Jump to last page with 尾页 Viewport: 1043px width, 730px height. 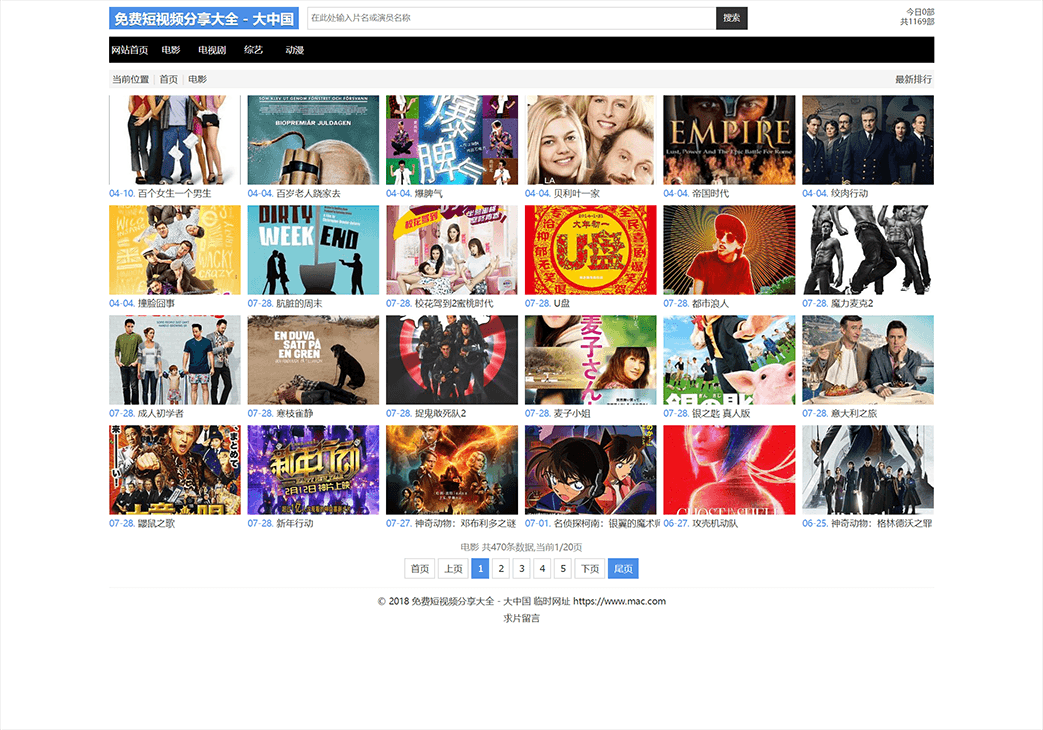(x=623, y=569)
